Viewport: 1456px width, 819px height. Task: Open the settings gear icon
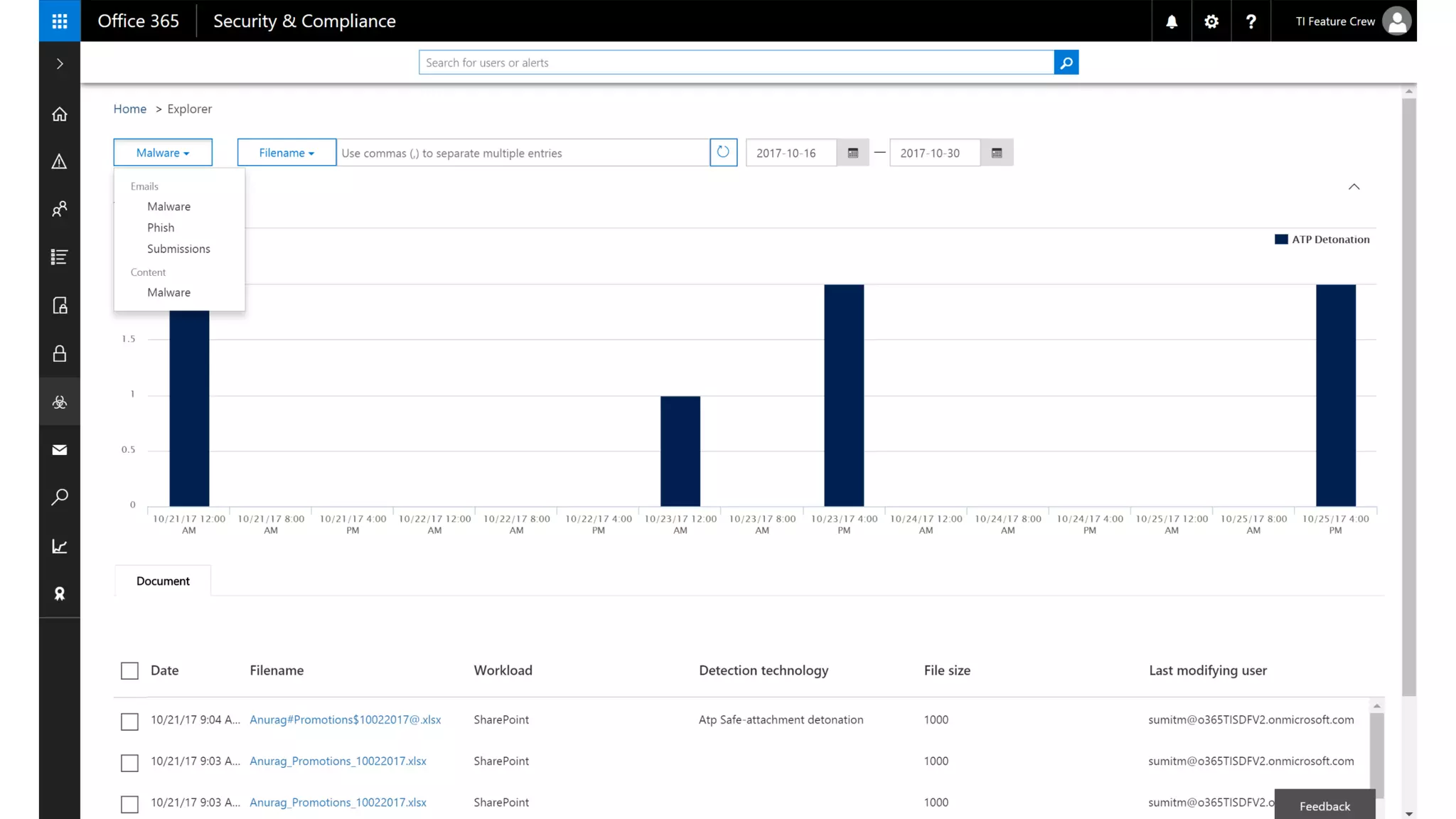(1211, 21)
